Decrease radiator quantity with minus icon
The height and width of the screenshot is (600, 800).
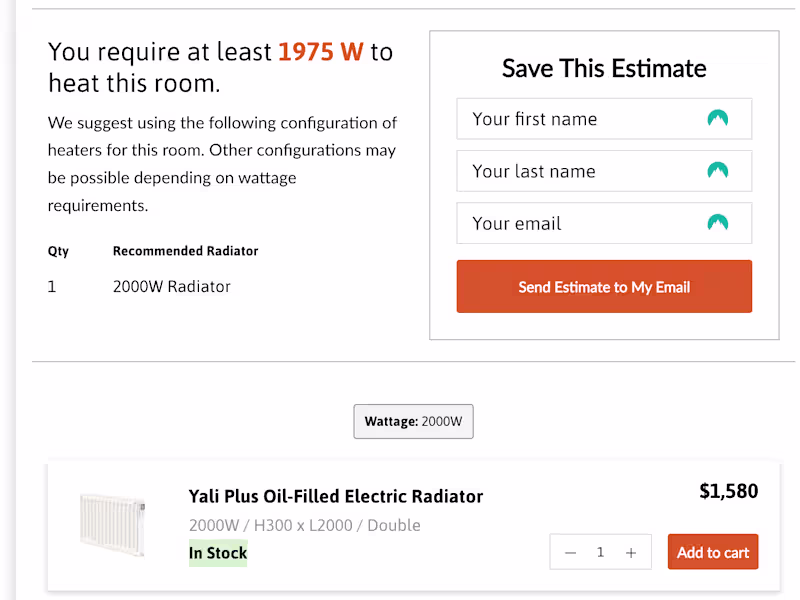(570, 553)
